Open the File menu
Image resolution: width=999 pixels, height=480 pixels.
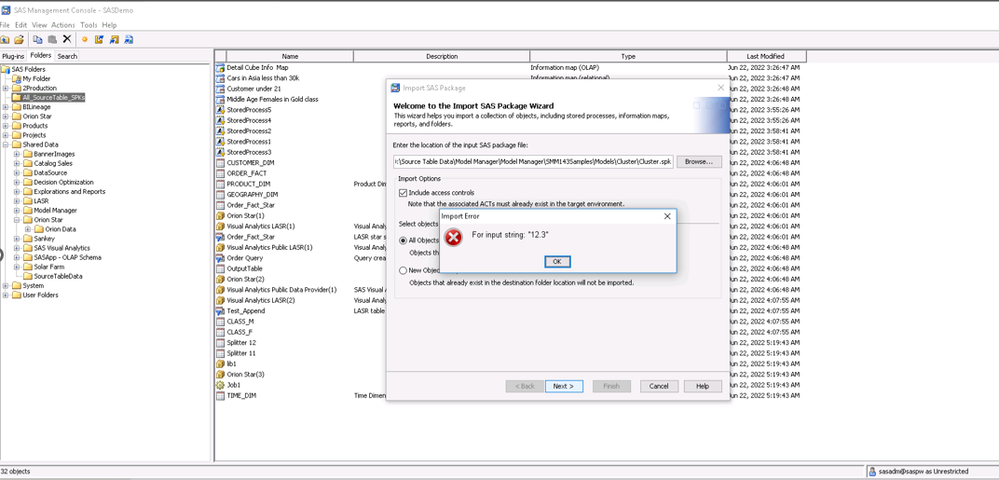click(5, 25)
